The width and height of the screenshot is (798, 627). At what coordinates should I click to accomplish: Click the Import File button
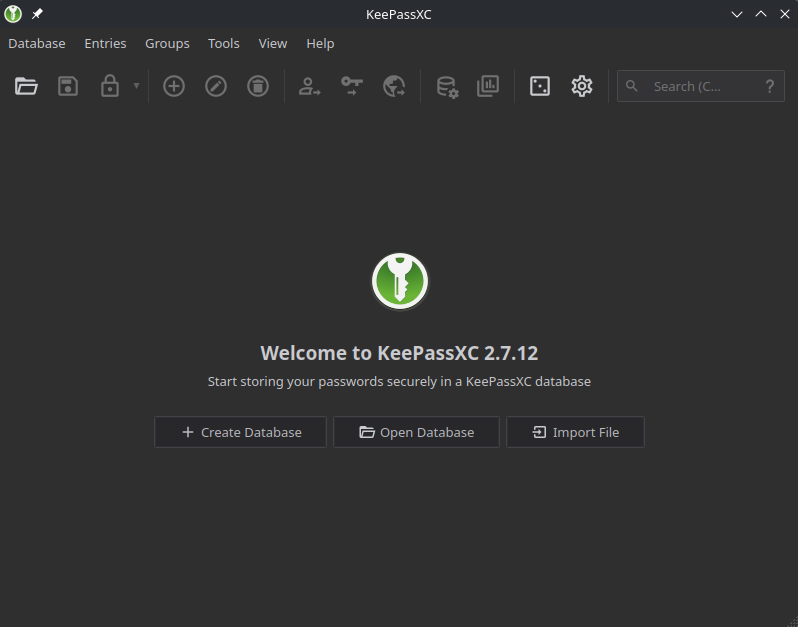(x=576, y=432)
